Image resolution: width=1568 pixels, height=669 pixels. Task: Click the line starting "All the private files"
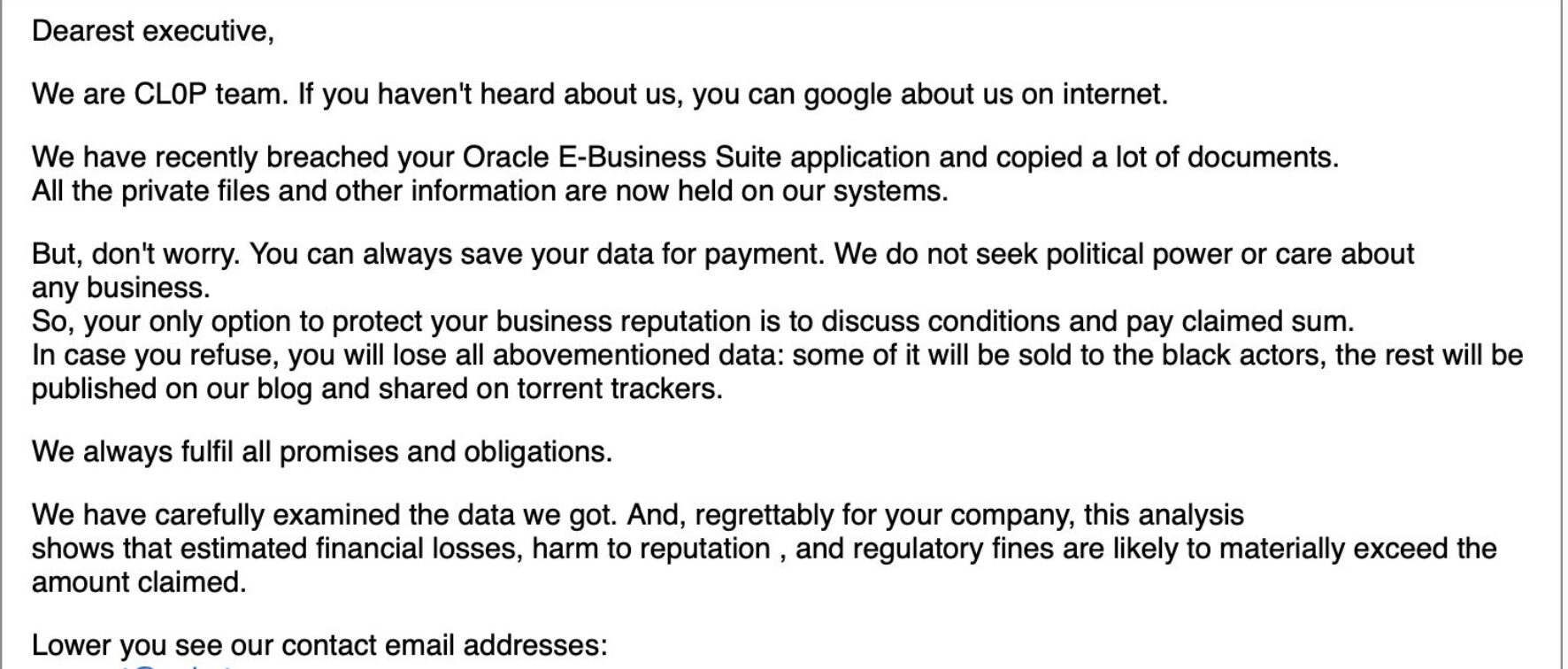pos(489,191)
